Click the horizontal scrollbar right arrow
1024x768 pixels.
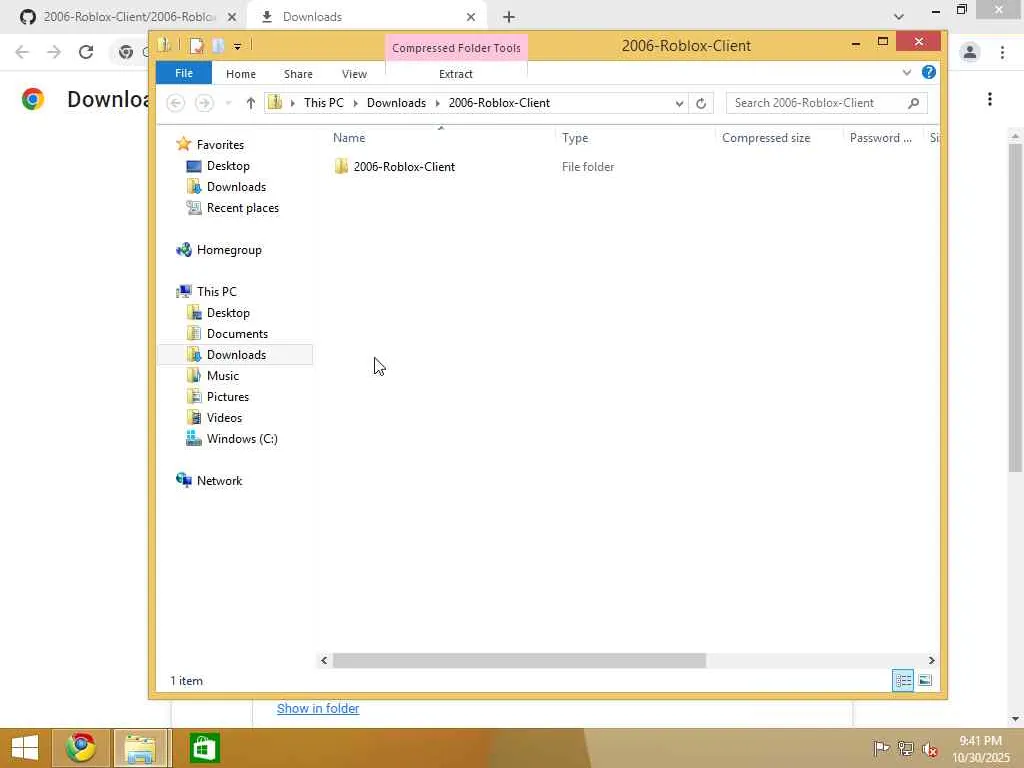coord(931,660)
